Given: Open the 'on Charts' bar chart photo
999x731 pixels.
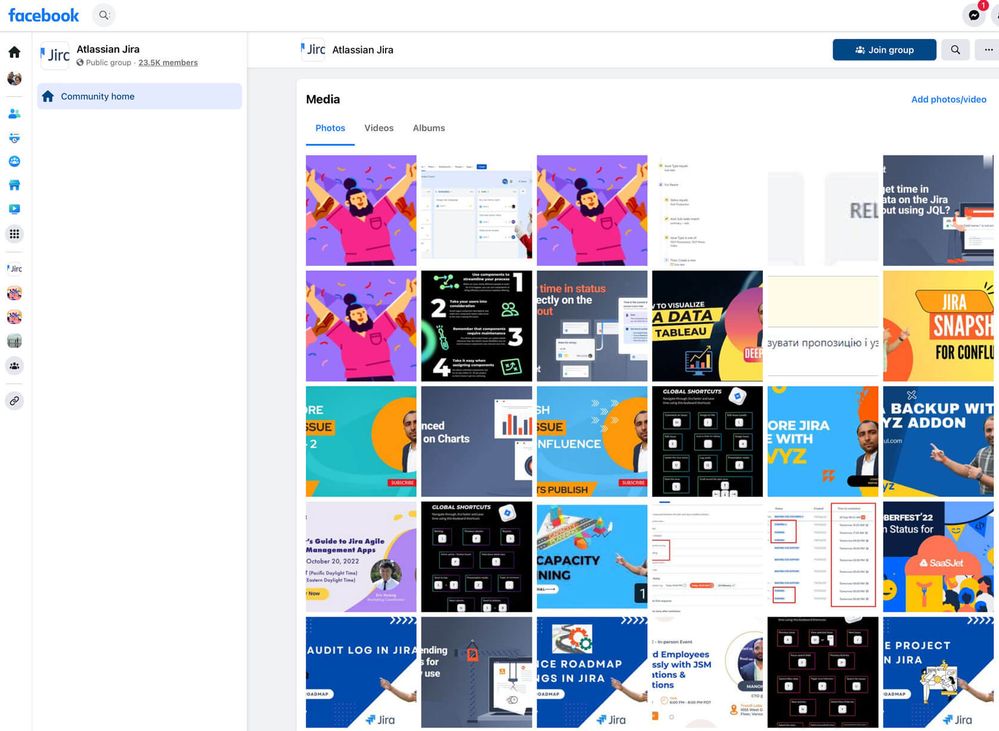Looking at the screenshot, I should coord(477,442).
